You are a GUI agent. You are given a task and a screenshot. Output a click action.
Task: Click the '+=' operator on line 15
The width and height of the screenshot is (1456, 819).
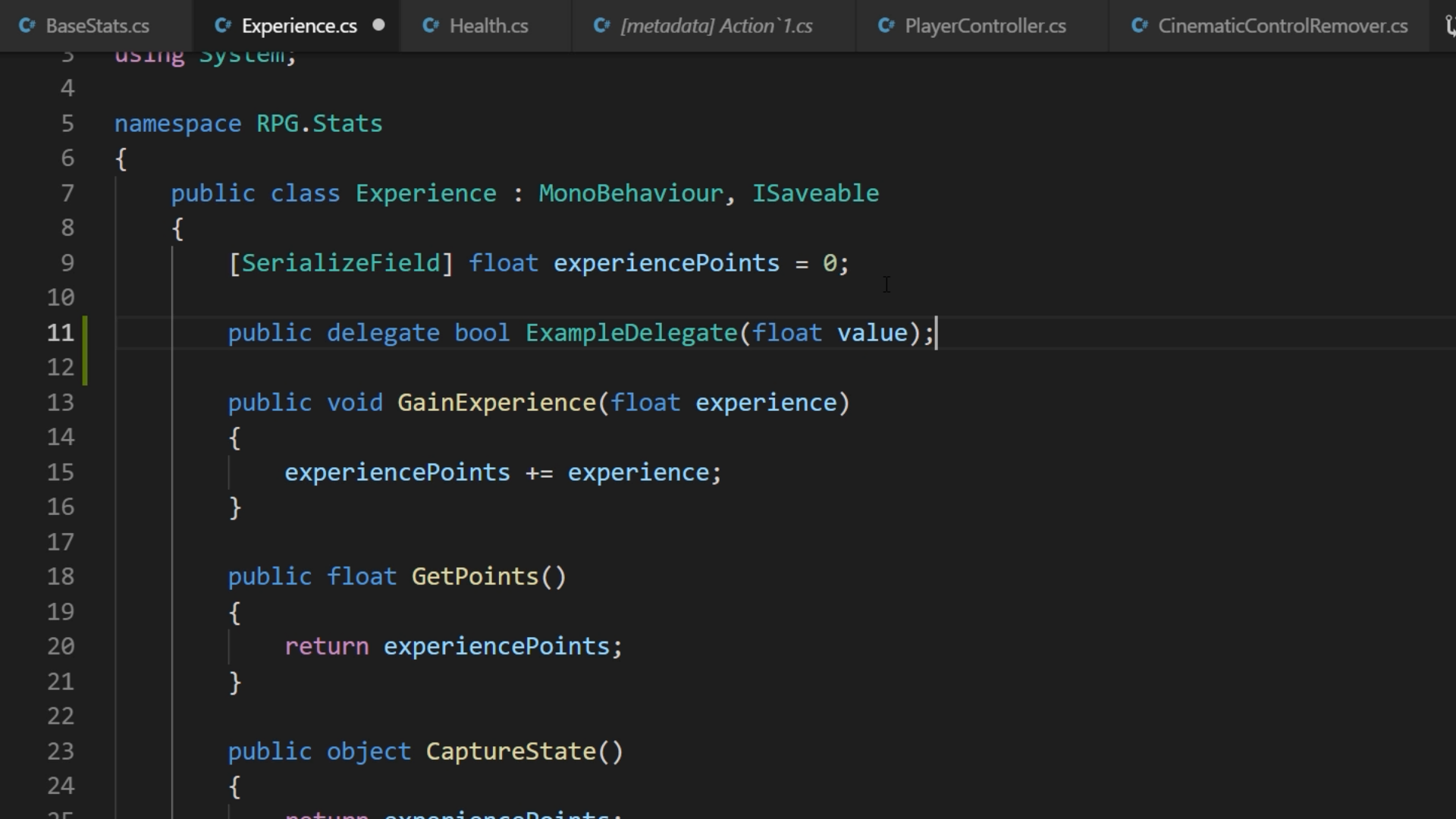(x=539, y=472)
